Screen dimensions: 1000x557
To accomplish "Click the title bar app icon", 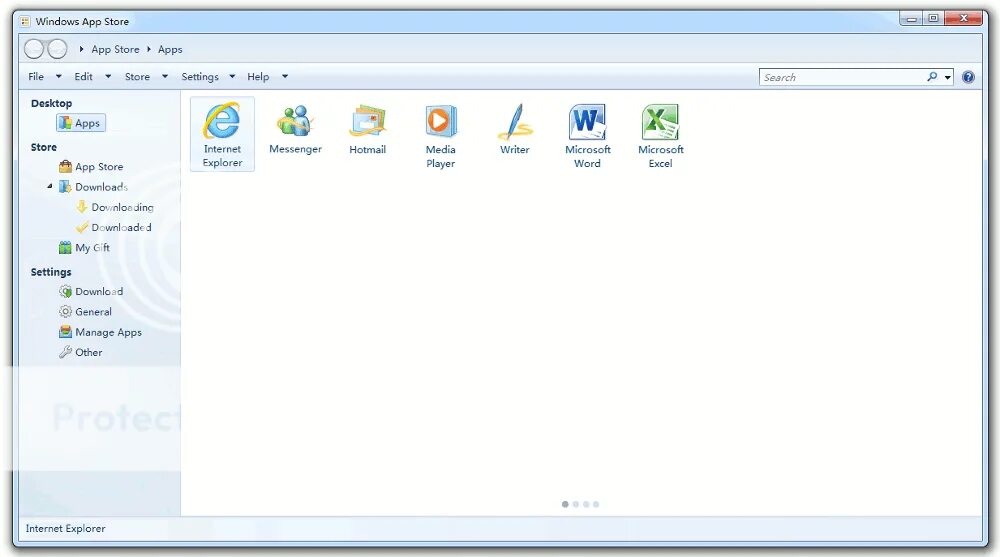I will point(25,21).
